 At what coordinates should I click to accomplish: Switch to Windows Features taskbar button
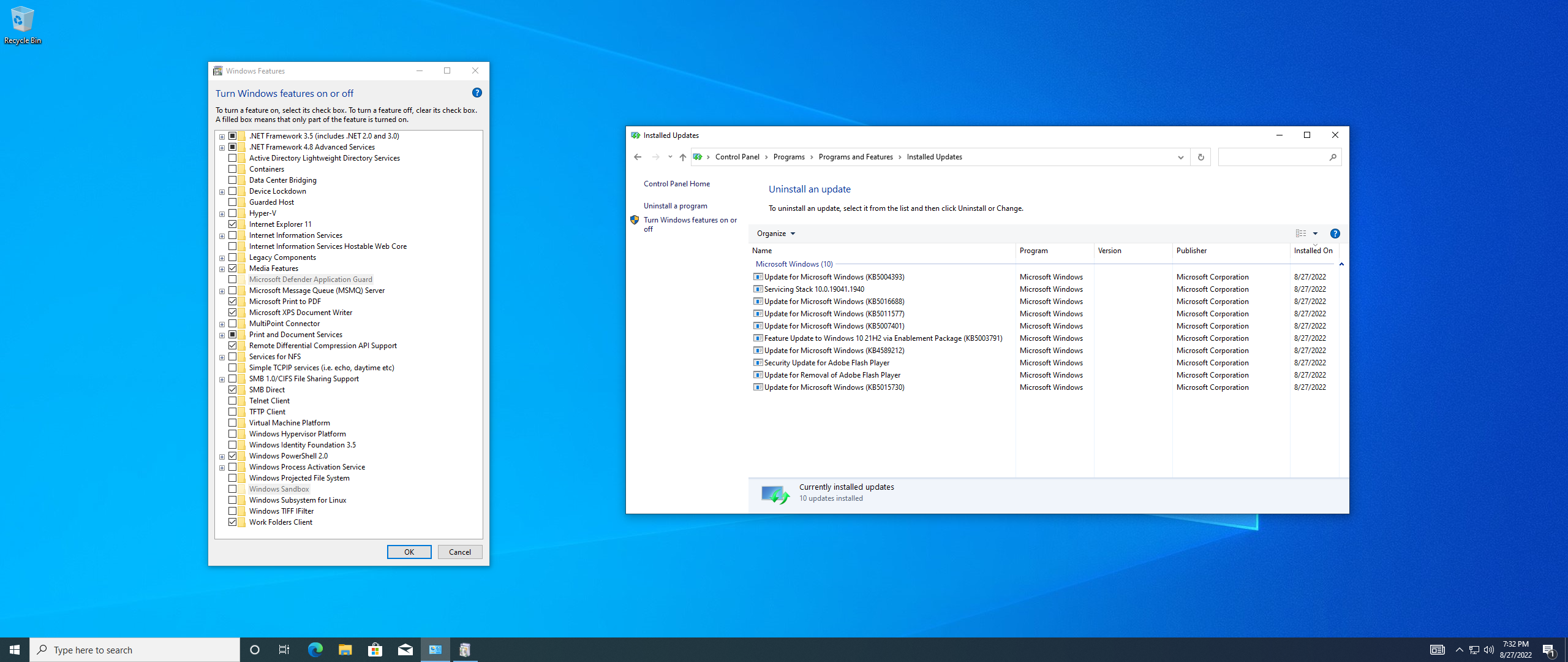click(x=465, y=650)
